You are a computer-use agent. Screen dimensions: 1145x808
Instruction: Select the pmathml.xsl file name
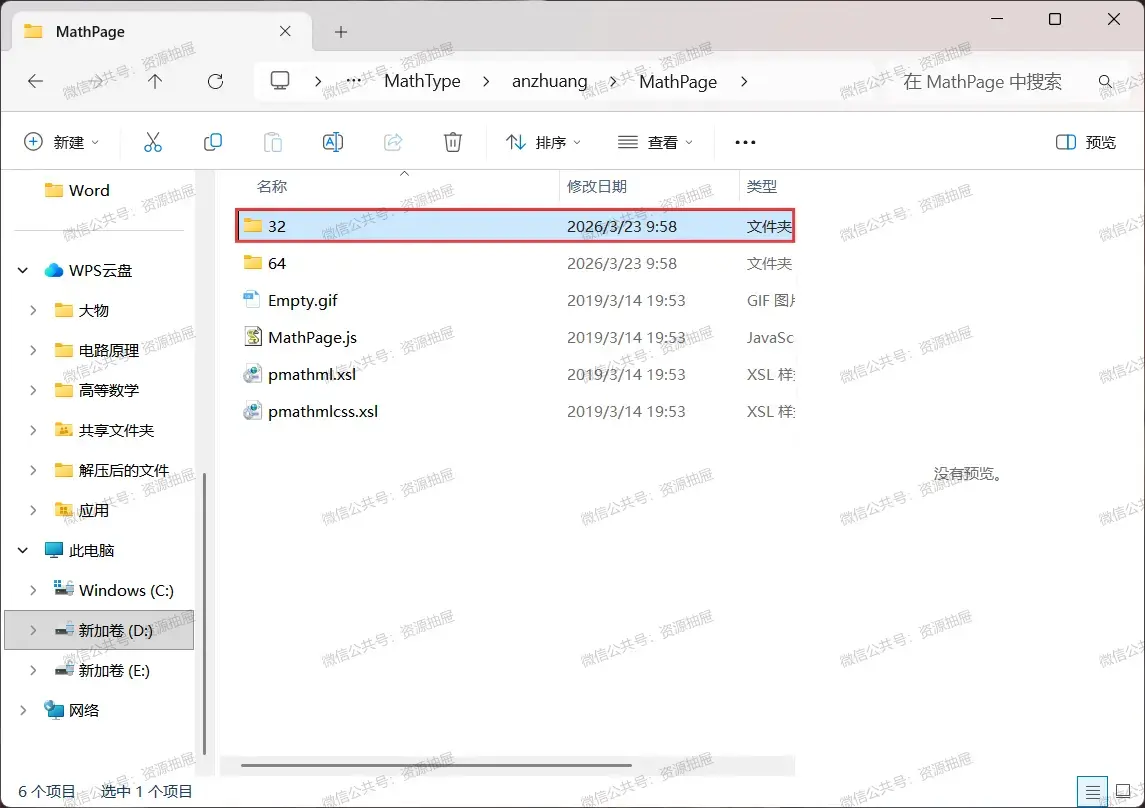312,374
